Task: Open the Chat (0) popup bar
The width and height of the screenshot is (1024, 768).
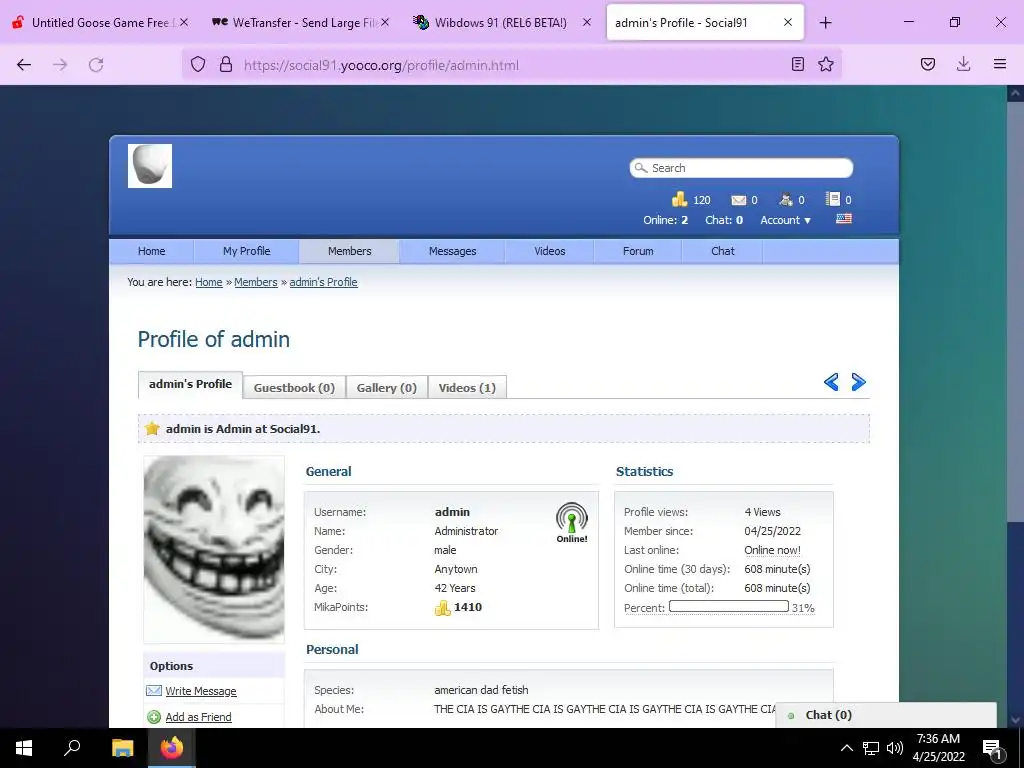Action: 885,715
